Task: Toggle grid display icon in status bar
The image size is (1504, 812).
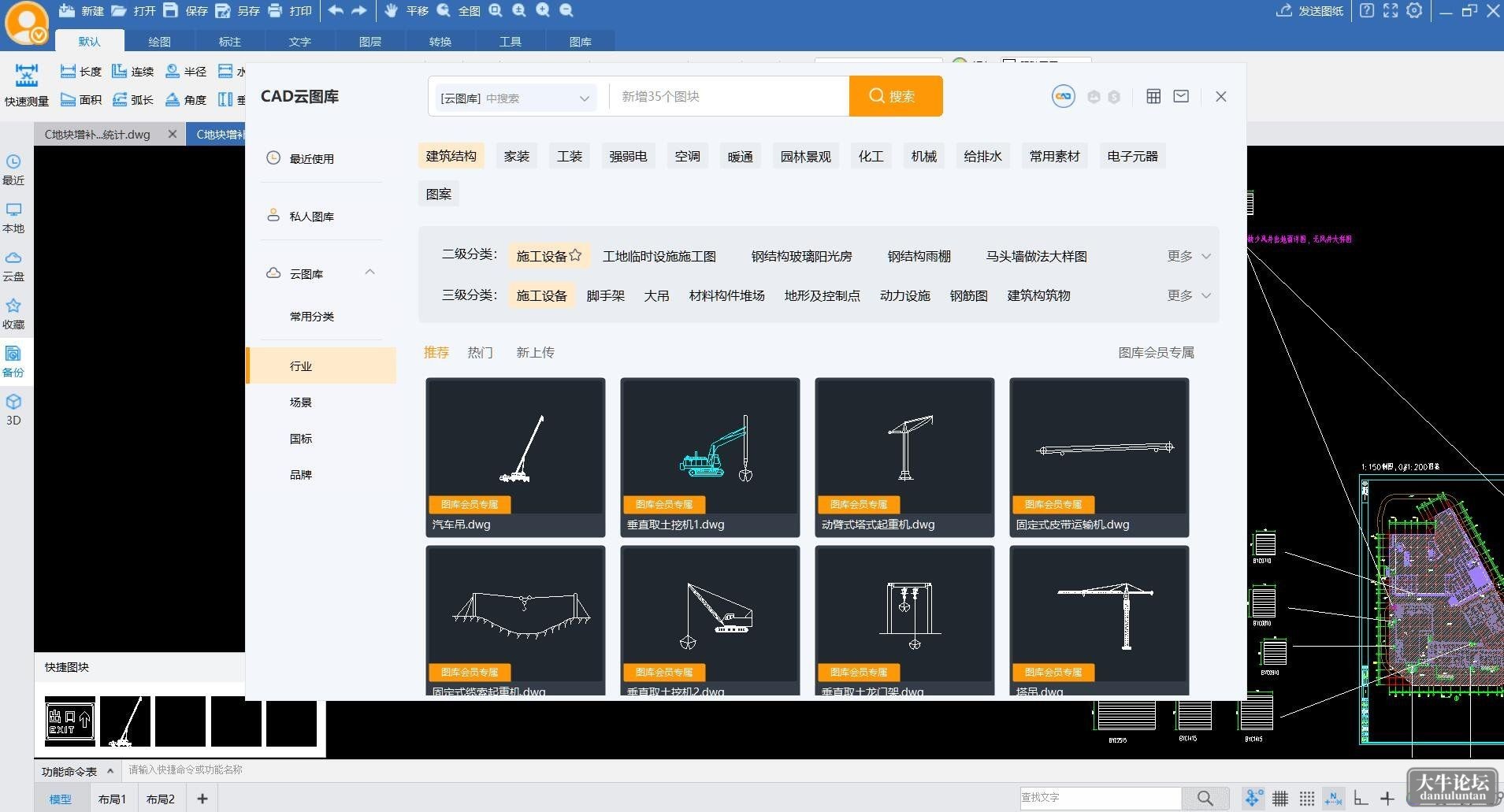Action: (x=1280, y=799)
